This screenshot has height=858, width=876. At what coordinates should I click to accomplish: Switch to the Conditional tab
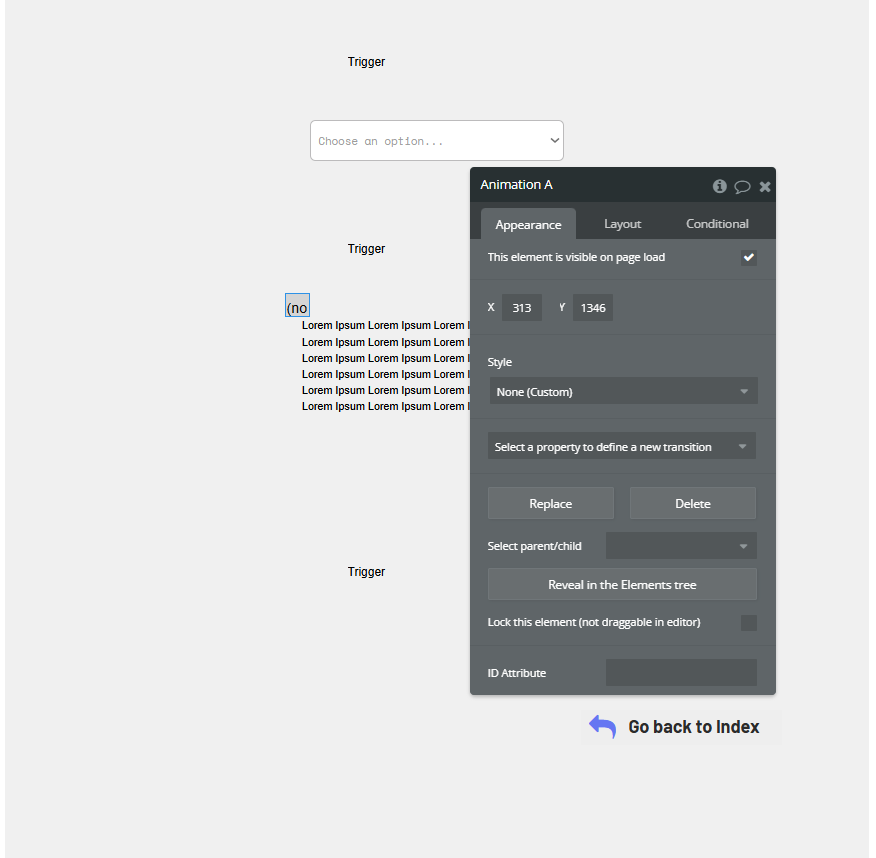[x=717, y=224]
